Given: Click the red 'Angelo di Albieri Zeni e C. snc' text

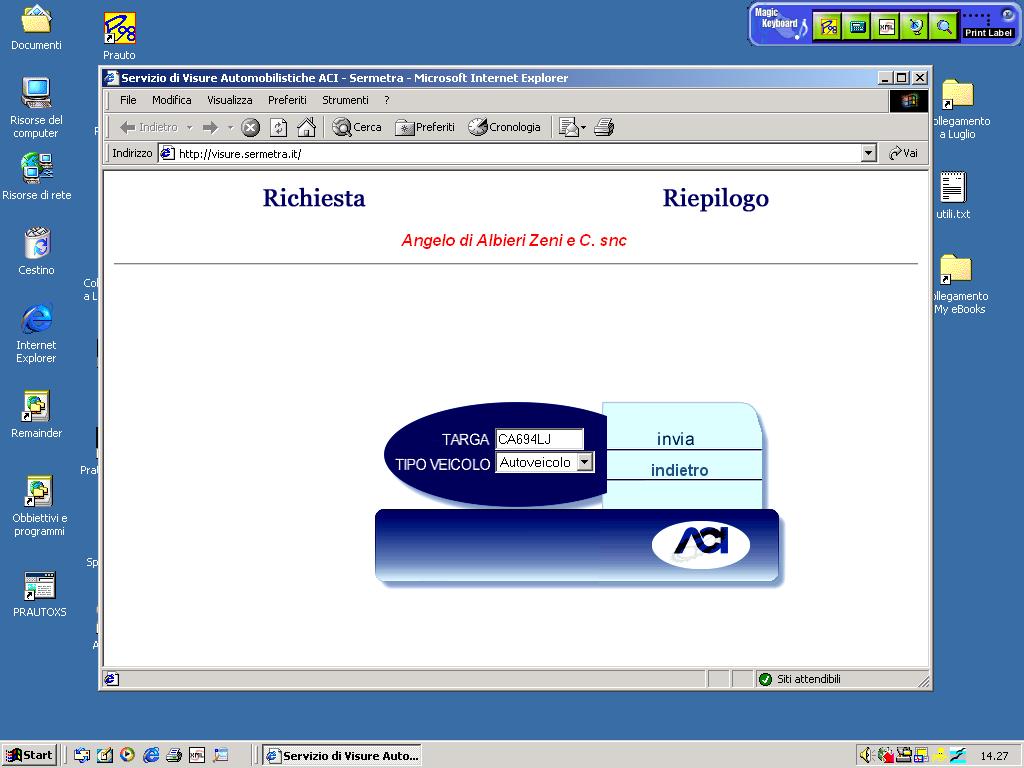Looking at the screenshot, I should 514,240.
